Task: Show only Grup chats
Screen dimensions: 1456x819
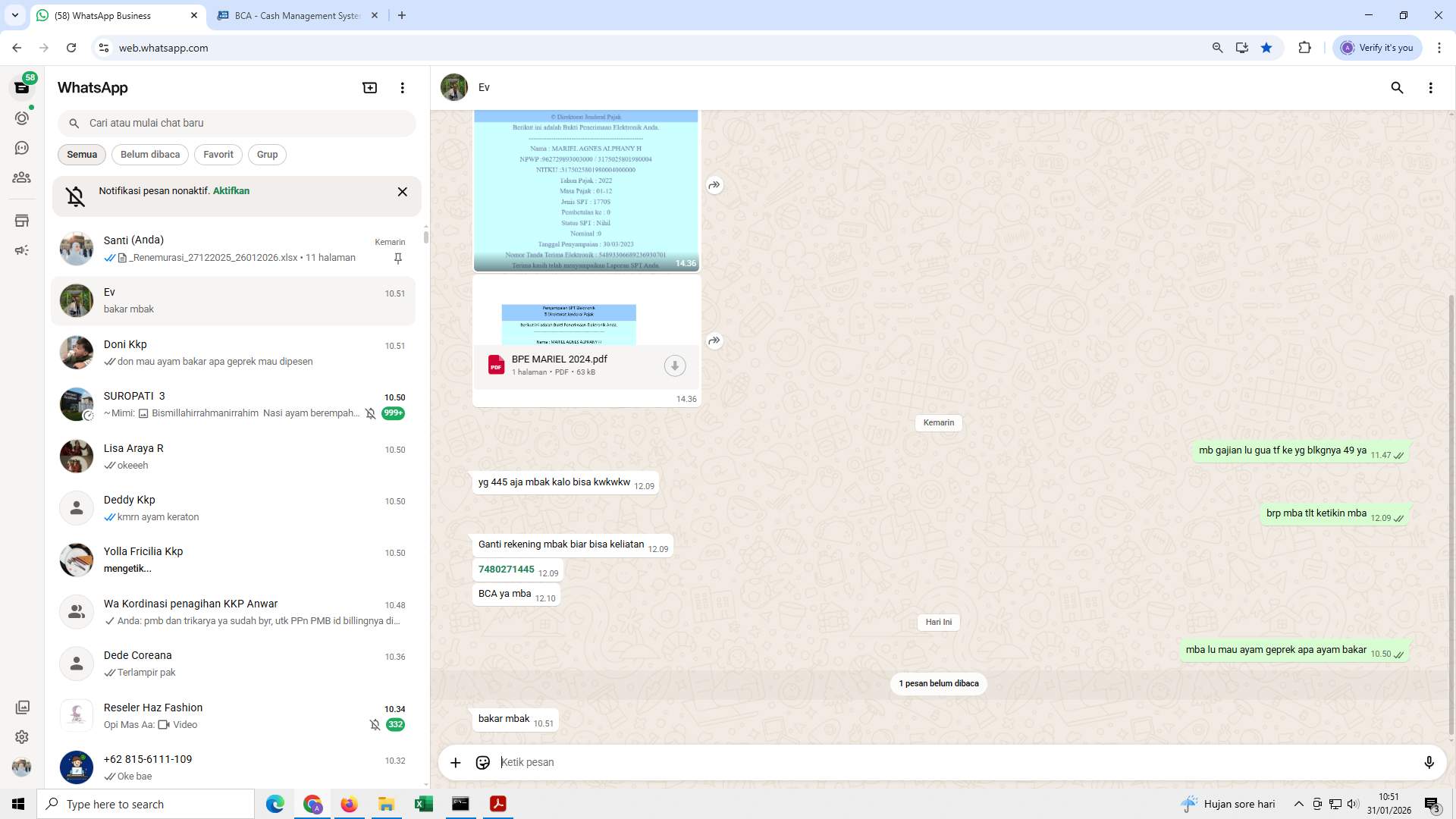Action: [267, 154]
